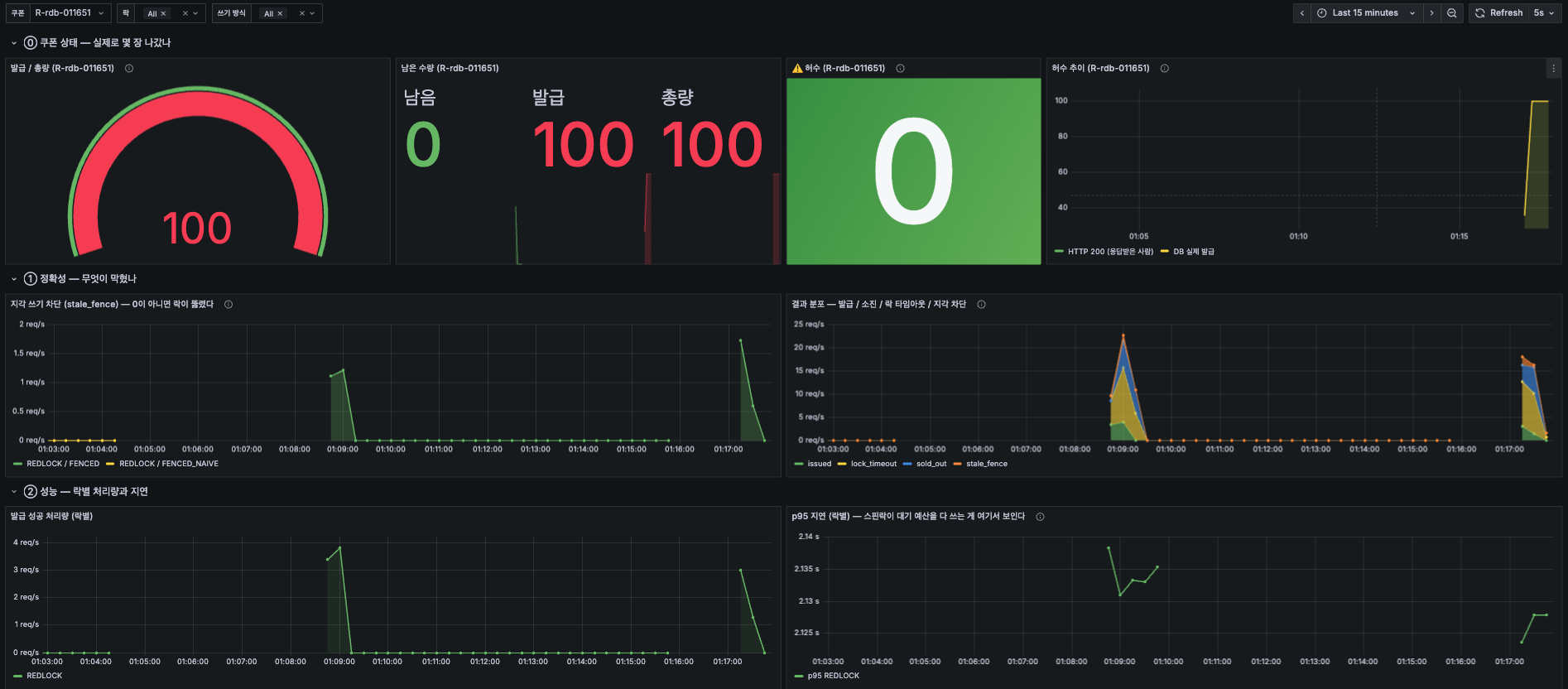Toggle HTTP 200 series in legend
Viewport: 1568px width, 689px height.
click(x=1110, y=252)
